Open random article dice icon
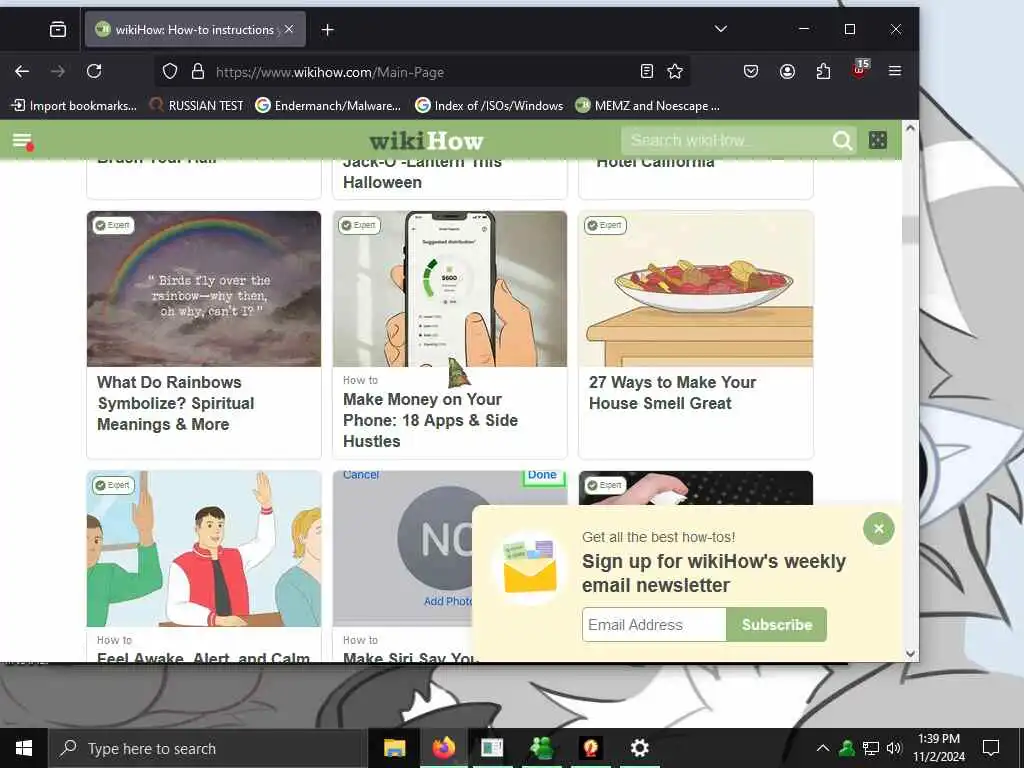Viewport: 1024px width, 768px height. point(878,140)
